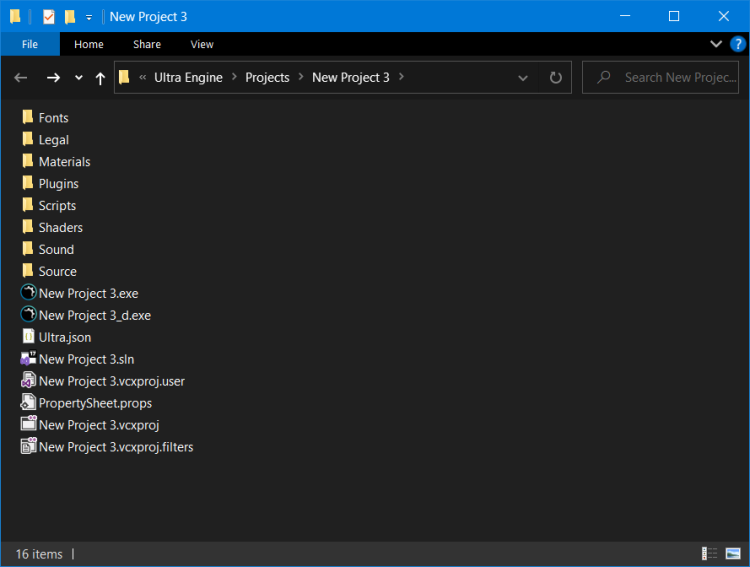Click the Refresh button in address bar

click(x=556, y=78)
